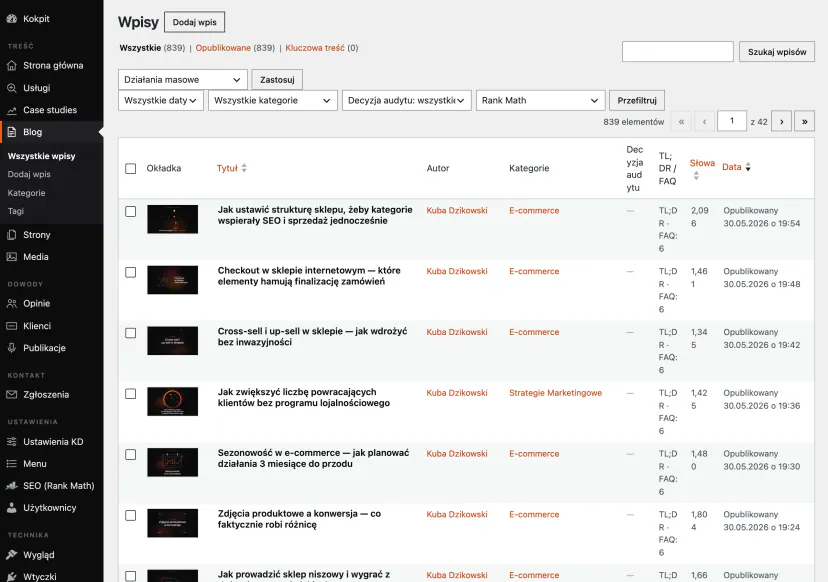Open Opinie via its people icon
The width and height of the screenshot is (828, 582).
tap(12, 303)
